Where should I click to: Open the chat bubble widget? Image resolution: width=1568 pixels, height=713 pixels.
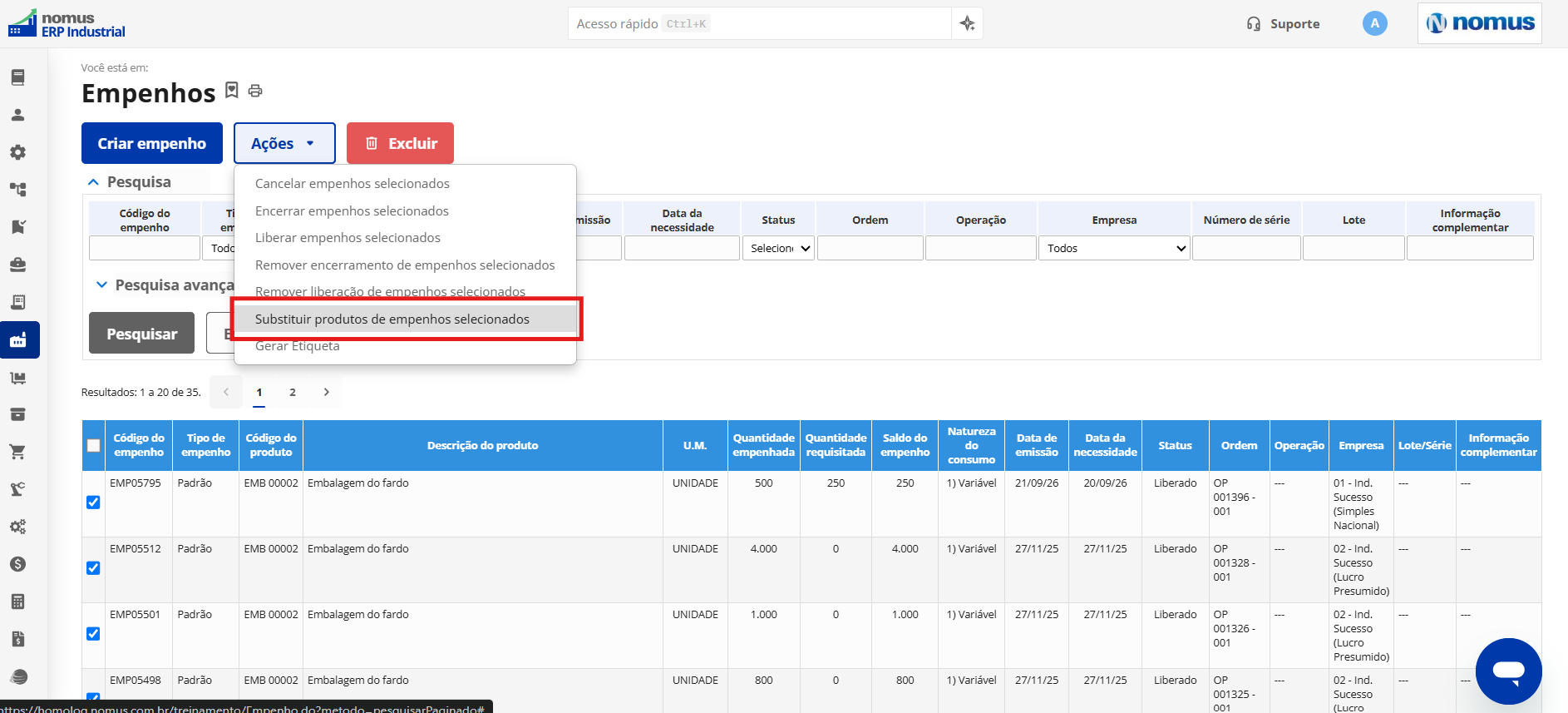1508,671
